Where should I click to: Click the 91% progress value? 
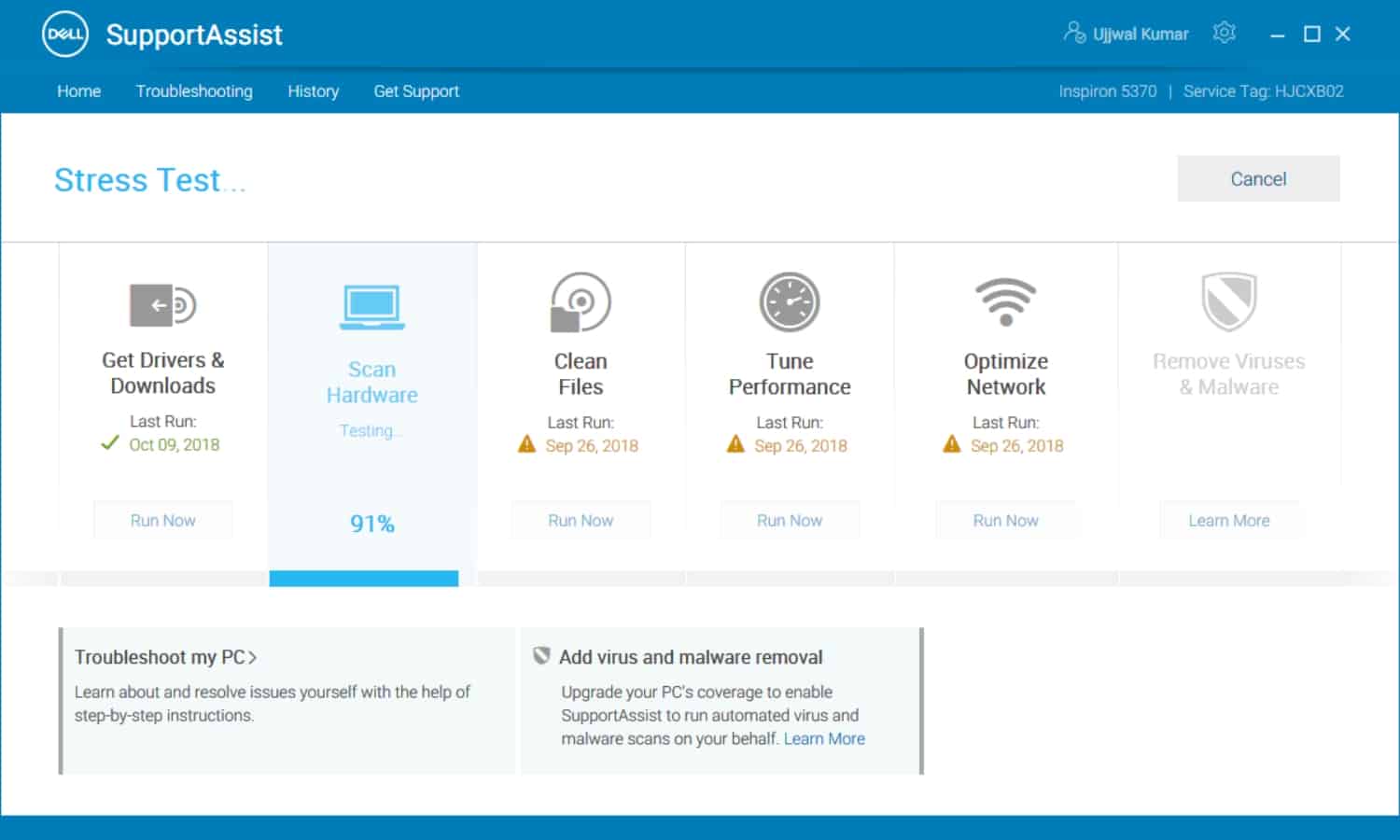click(x=371, y=524)
